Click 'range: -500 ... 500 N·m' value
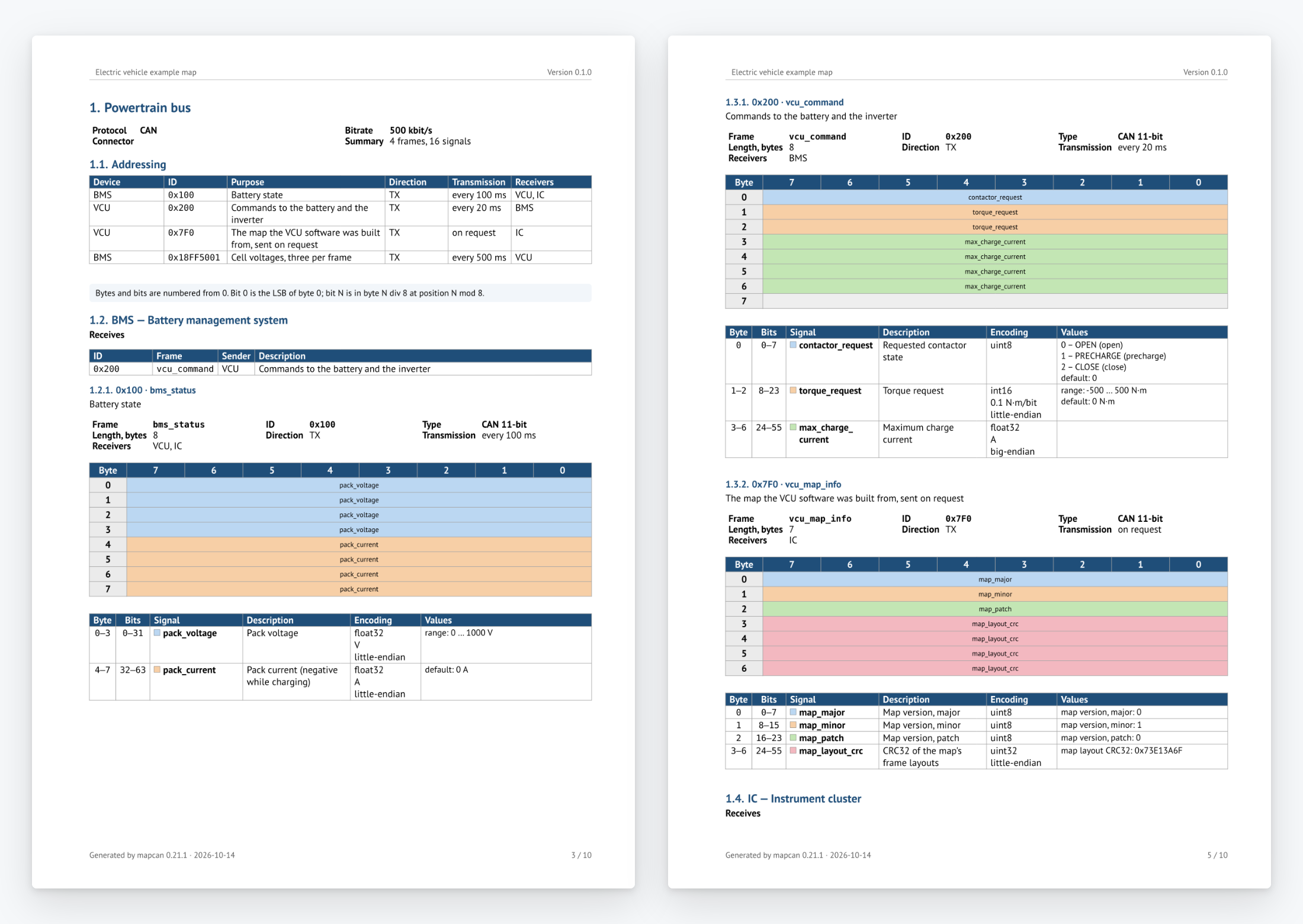 click(x=1104, y=390)
